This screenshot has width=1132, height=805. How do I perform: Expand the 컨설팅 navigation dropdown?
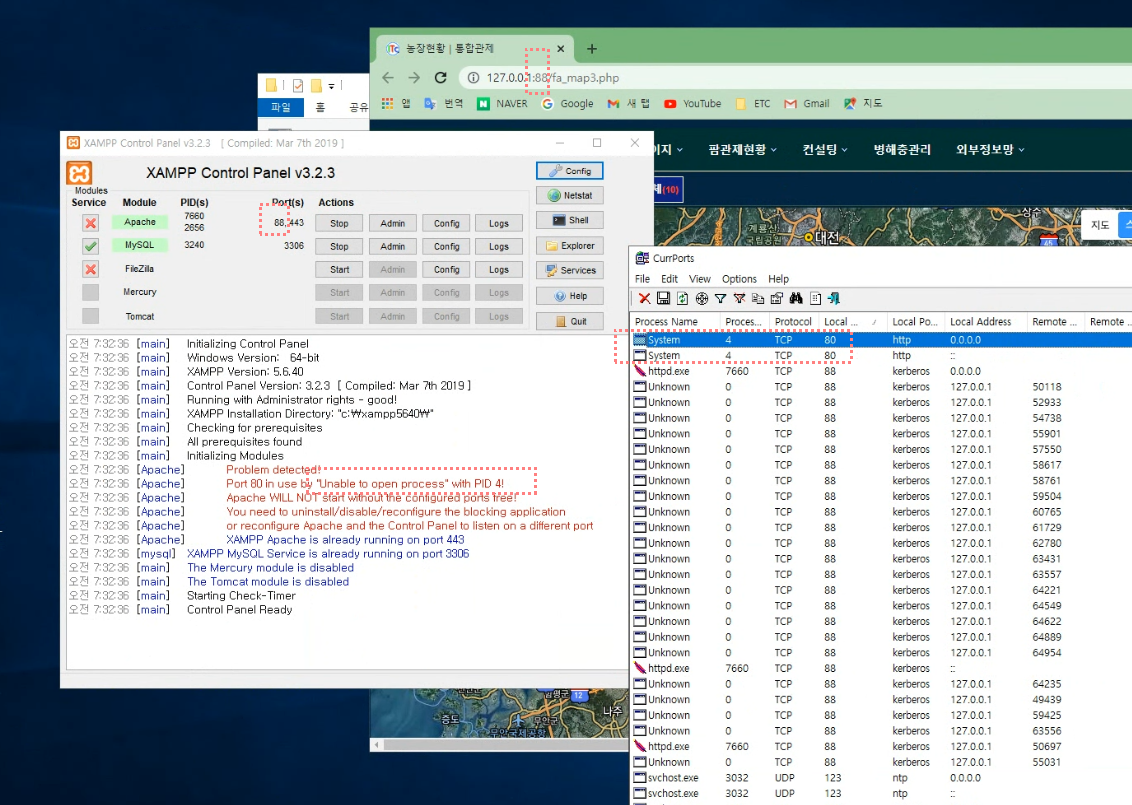pos(824,149)
